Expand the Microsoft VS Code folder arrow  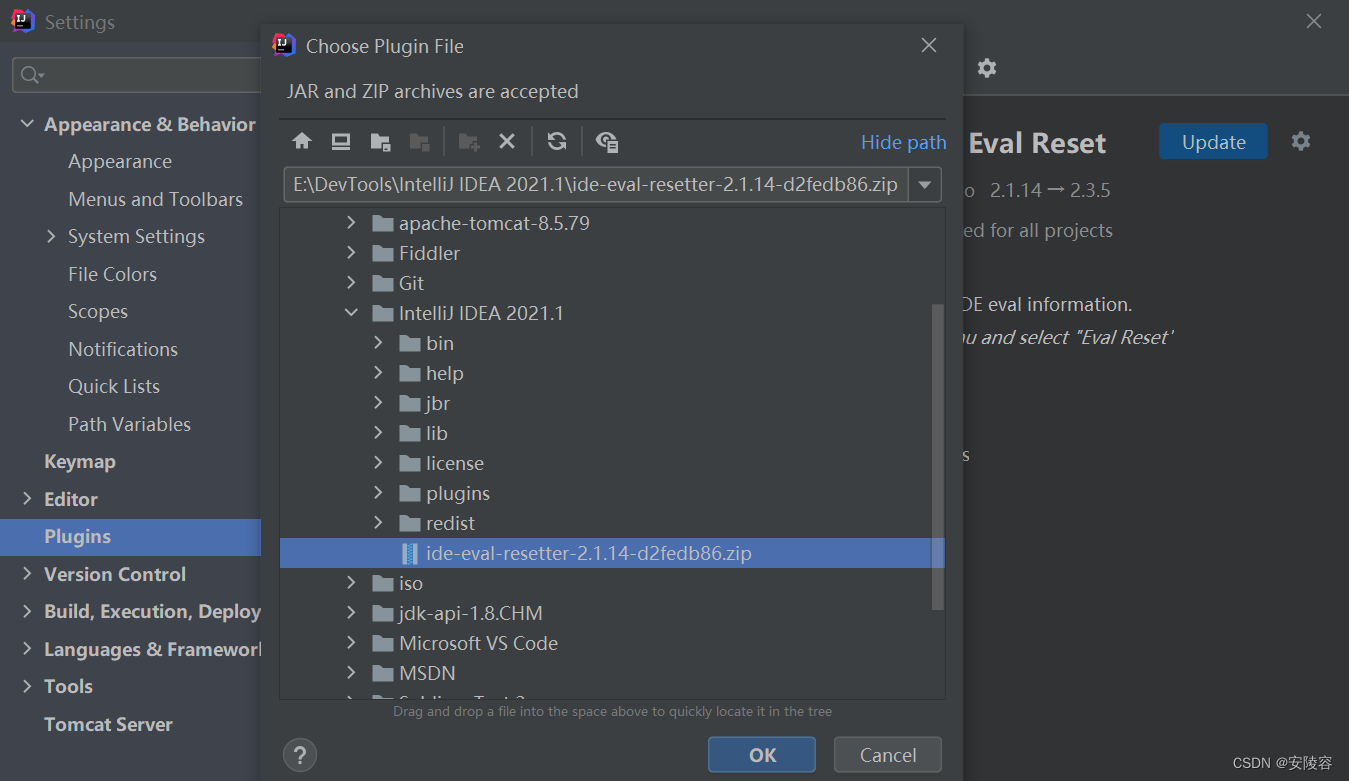coord(351,643)
